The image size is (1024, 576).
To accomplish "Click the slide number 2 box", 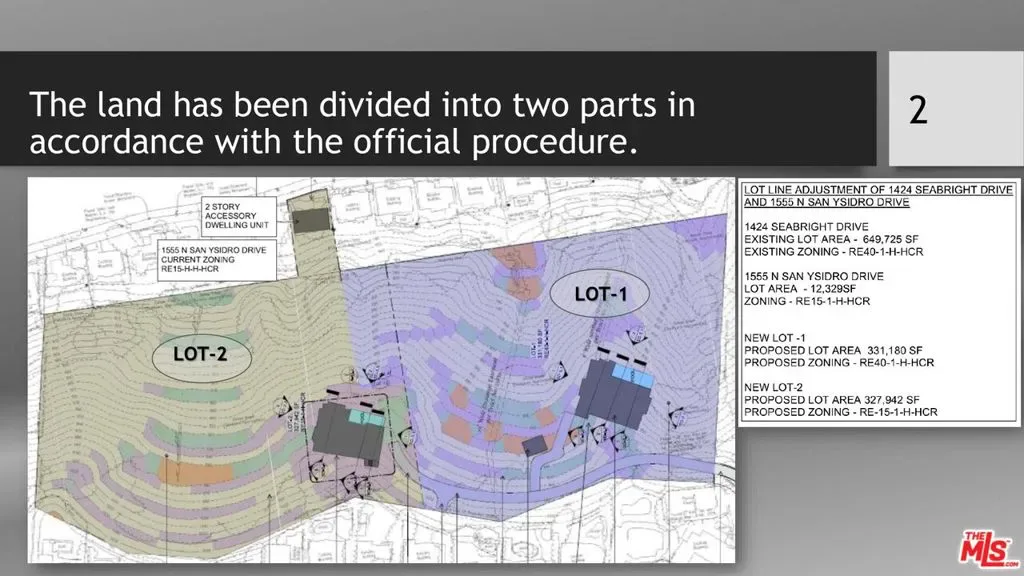I will (917, 109).
